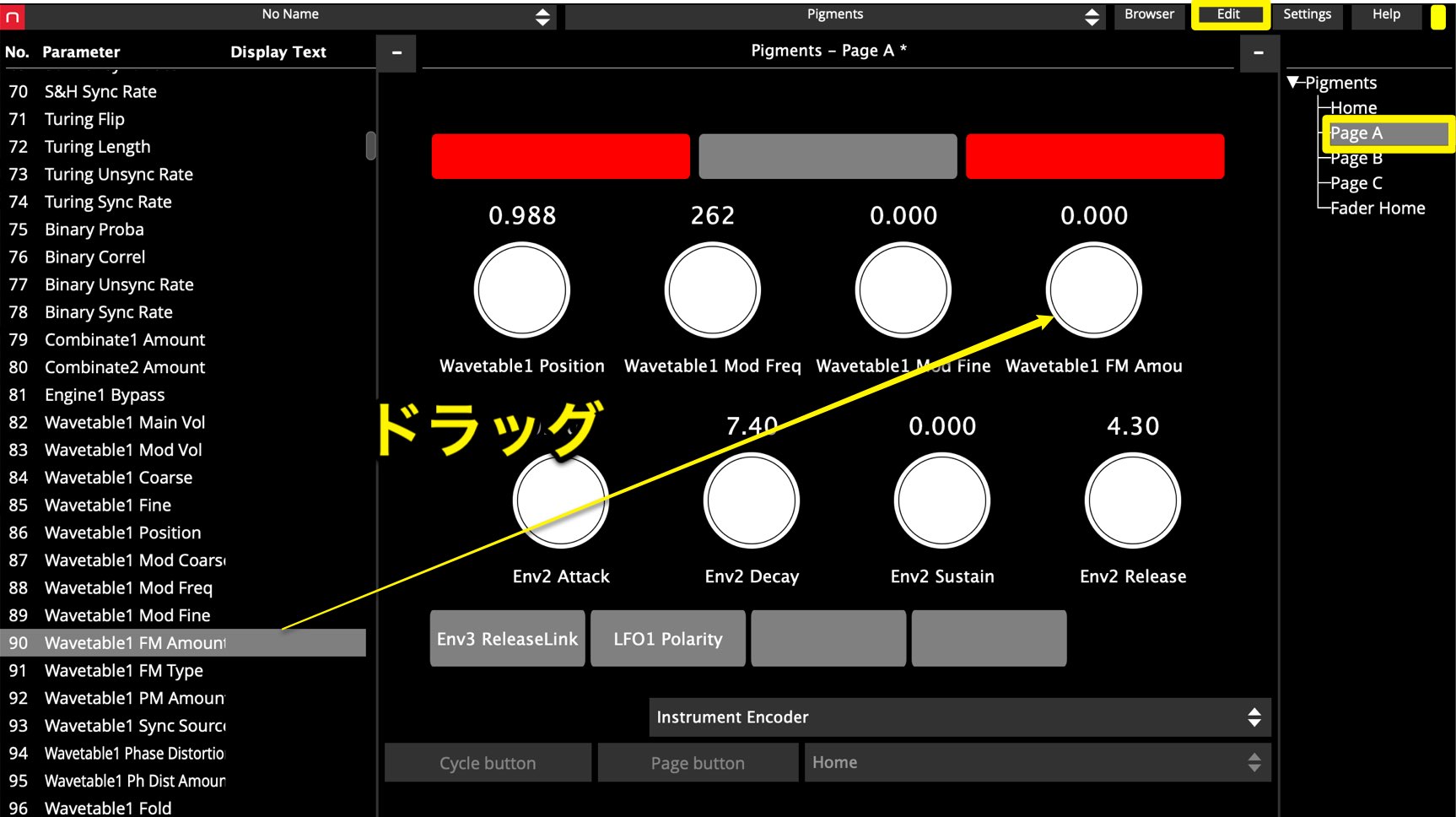Select the right red top pad
The width and height of the screenshot is (1456, 817).
1095,156
